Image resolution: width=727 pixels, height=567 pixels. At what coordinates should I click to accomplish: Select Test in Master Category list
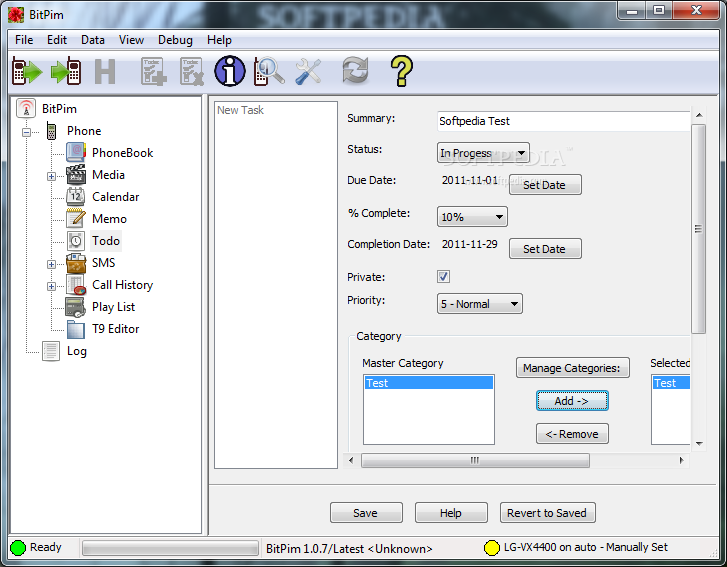[429, 383]
